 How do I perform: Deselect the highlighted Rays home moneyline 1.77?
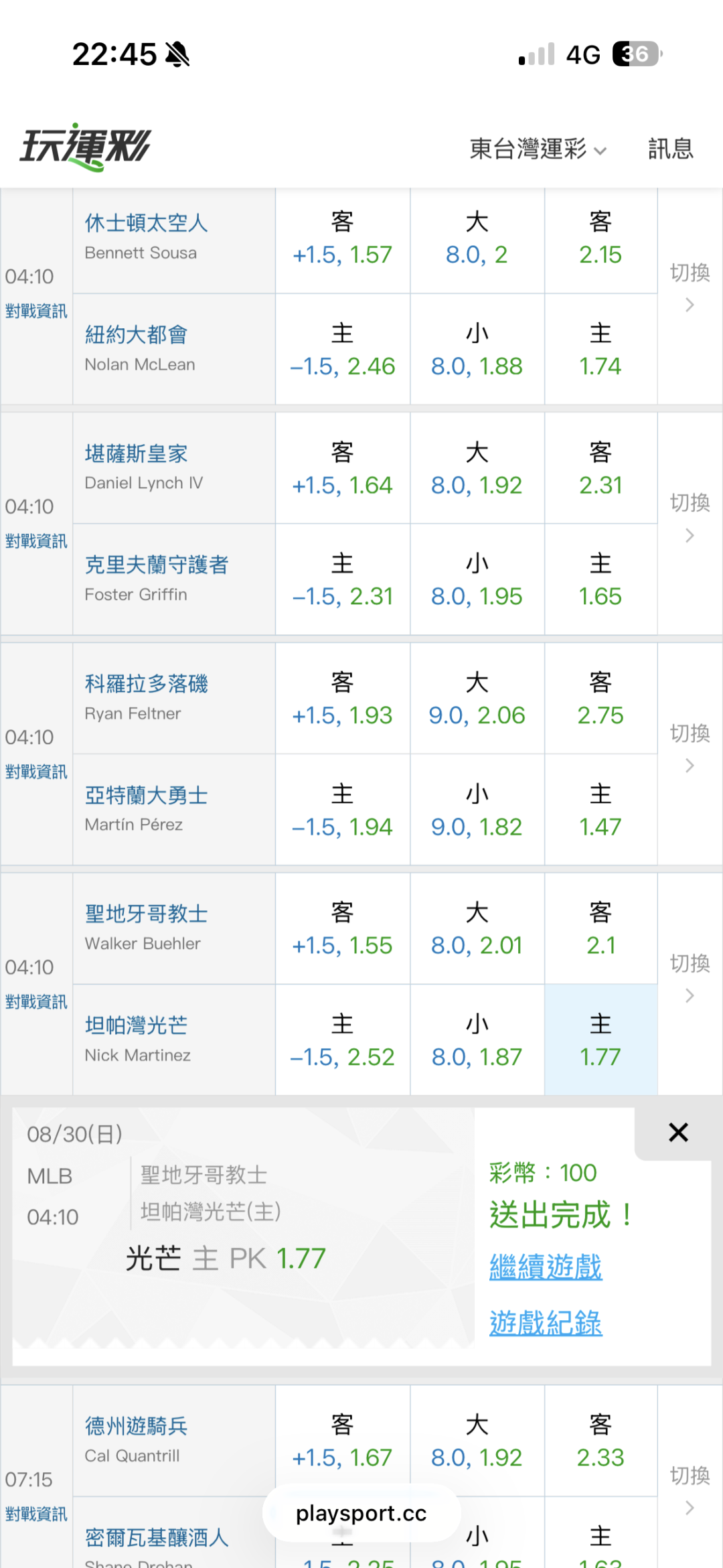coord(601,1040)
